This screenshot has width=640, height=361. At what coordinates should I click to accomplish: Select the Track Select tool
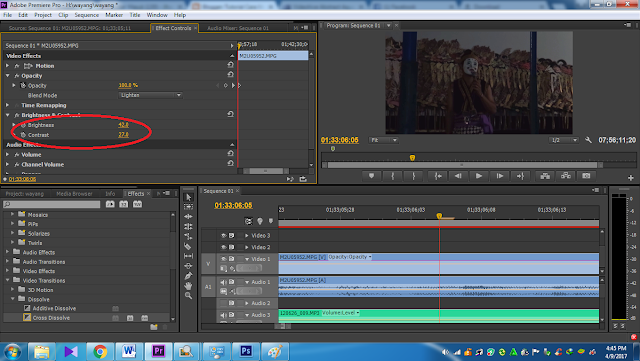pyautogui.click(x=189, y=207)
